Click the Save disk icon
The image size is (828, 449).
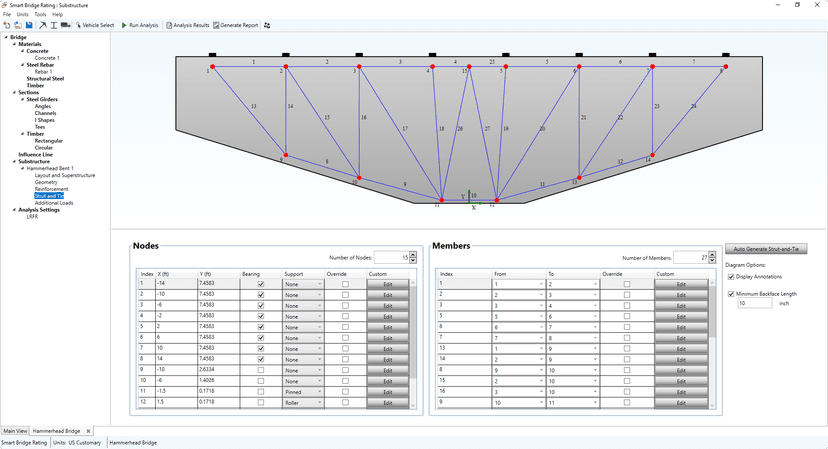coord(29,25)
